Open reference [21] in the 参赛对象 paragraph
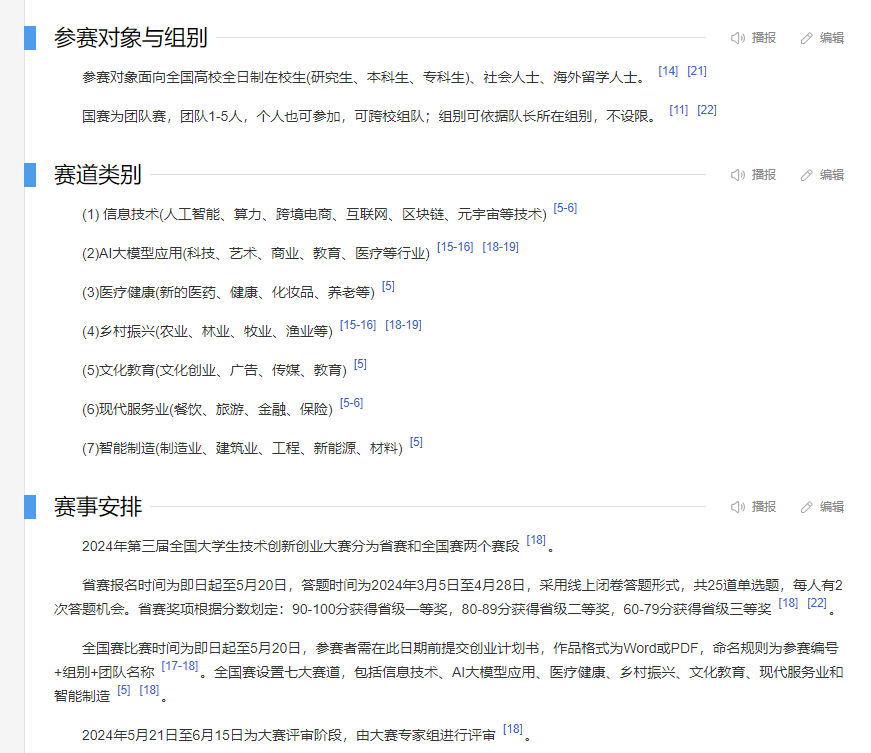This screenshot has height=753, width=871. tap(697, 71)
